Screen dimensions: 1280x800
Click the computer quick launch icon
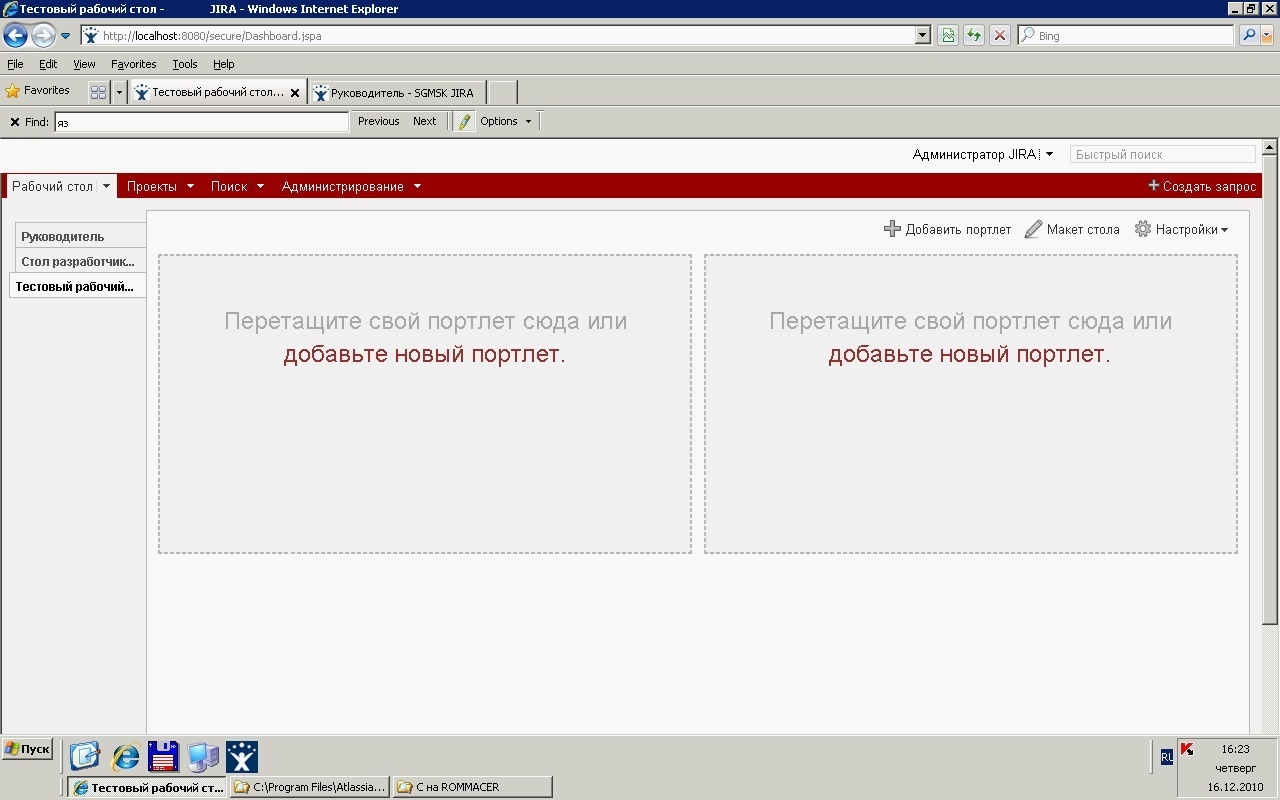tap(203, 756)
